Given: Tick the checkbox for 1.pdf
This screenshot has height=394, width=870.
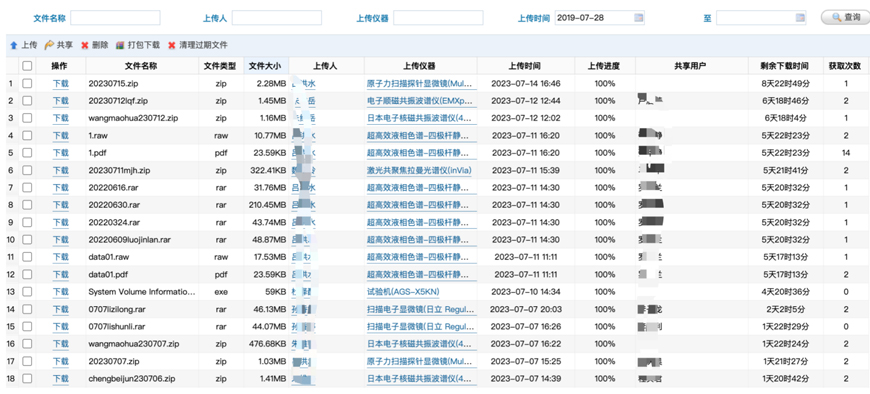Looking at the screenshot, I should (x=27, y=153).
